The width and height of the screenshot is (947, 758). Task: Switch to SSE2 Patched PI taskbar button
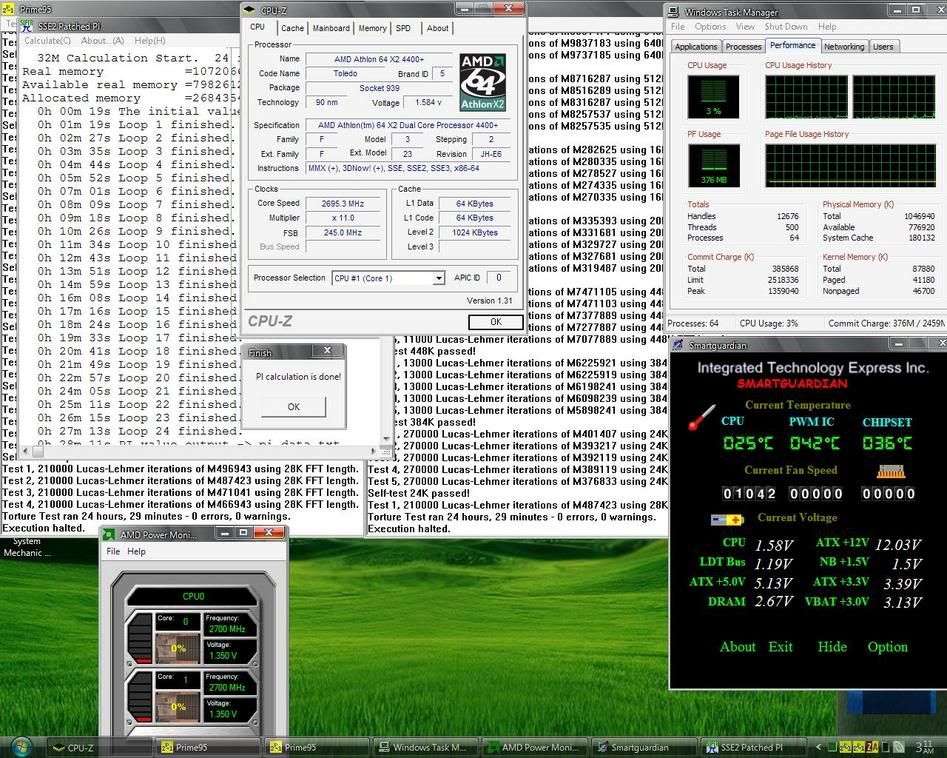point(751,748)
